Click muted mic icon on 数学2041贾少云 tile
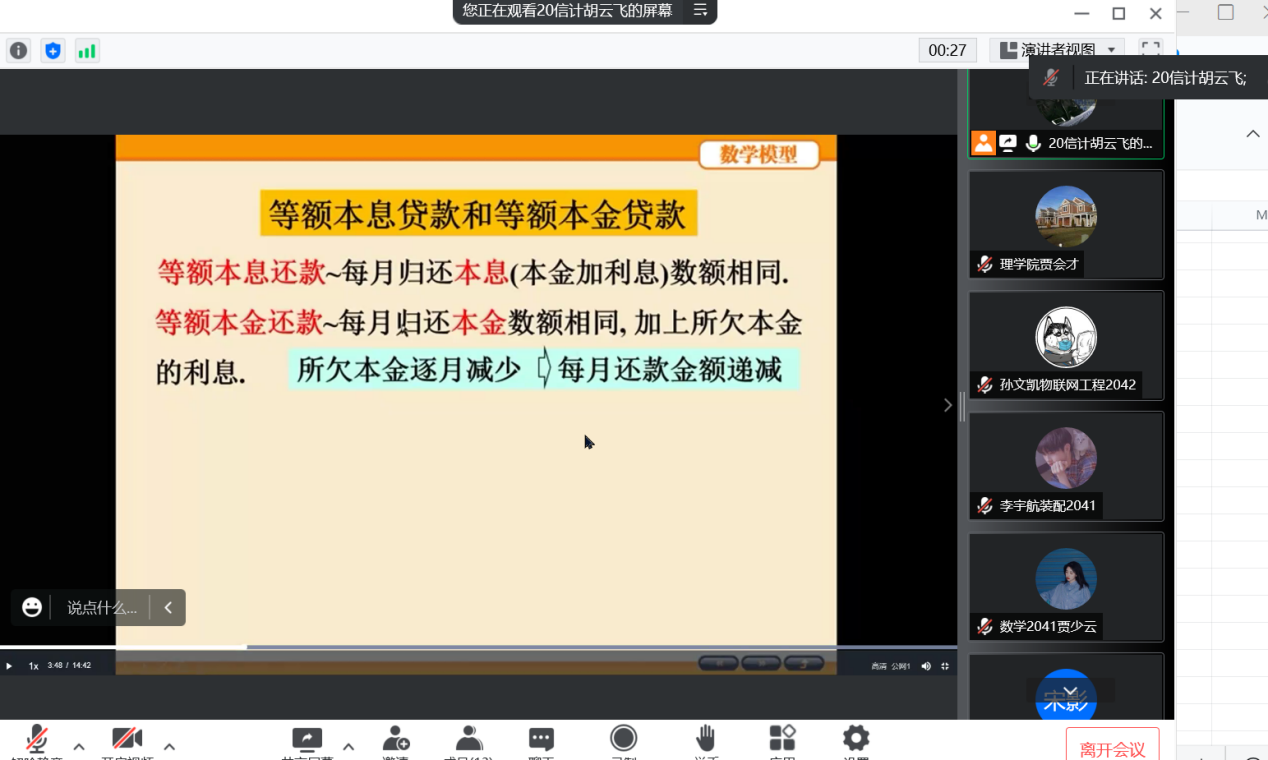This screenshot has width=1268, height=760. (985, 627)
